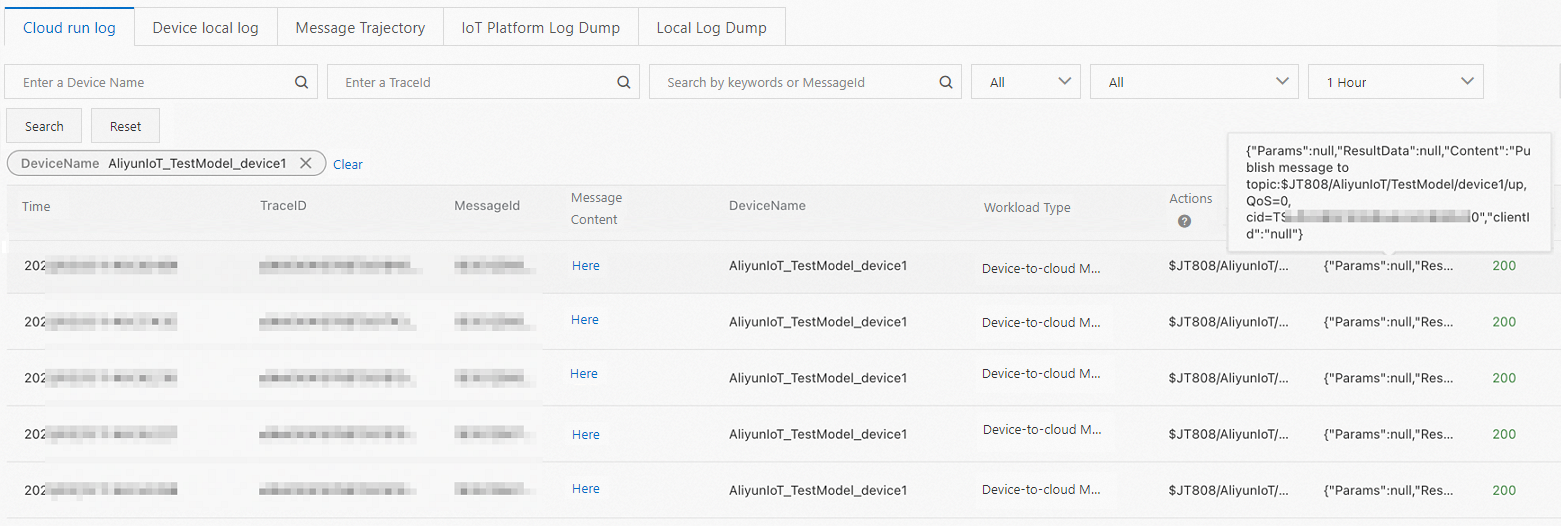Switch to the Device local log tab
This screenshot has height=526, width=1561.
(205, 28)
